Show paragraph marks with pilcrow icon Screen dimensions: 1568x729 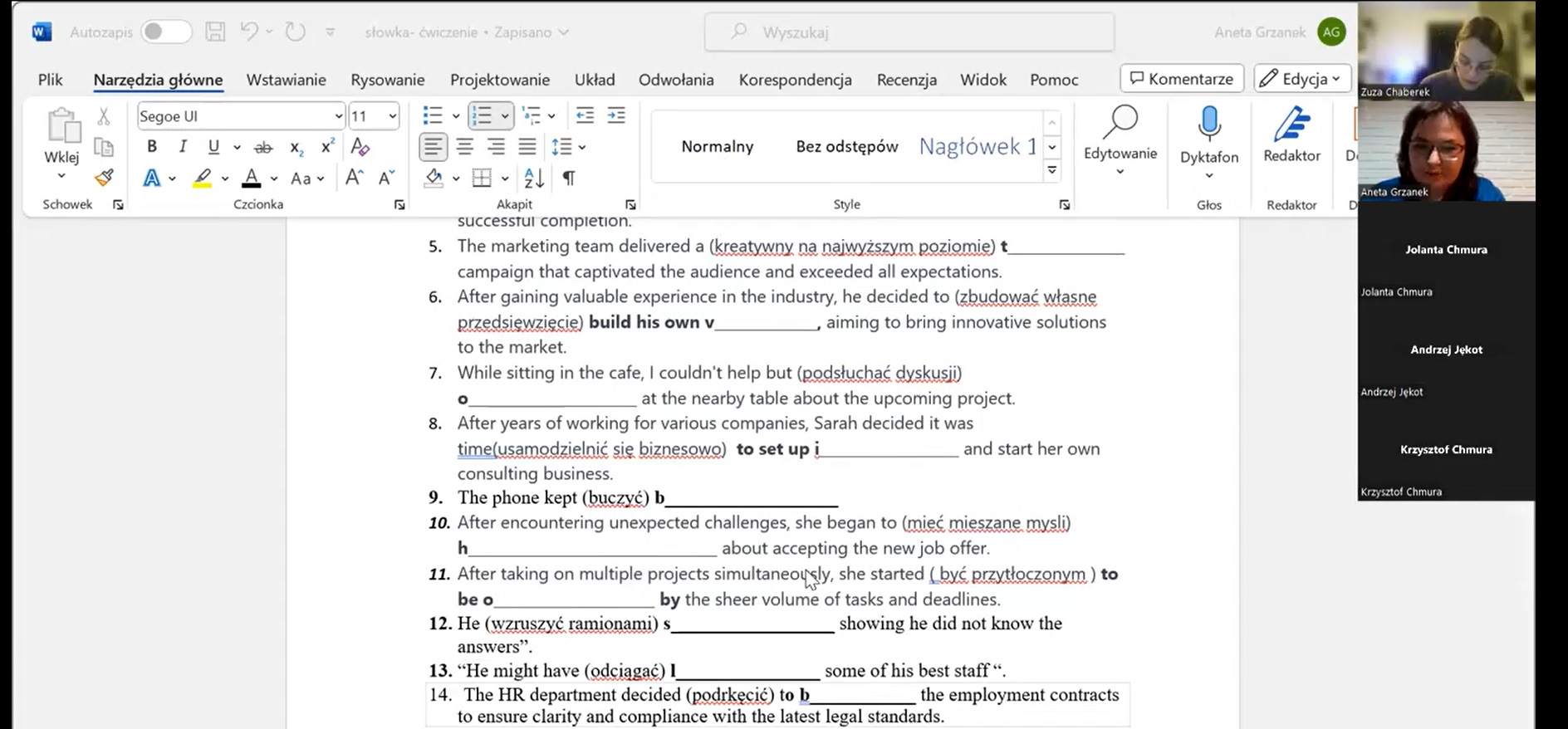point(569,178)
